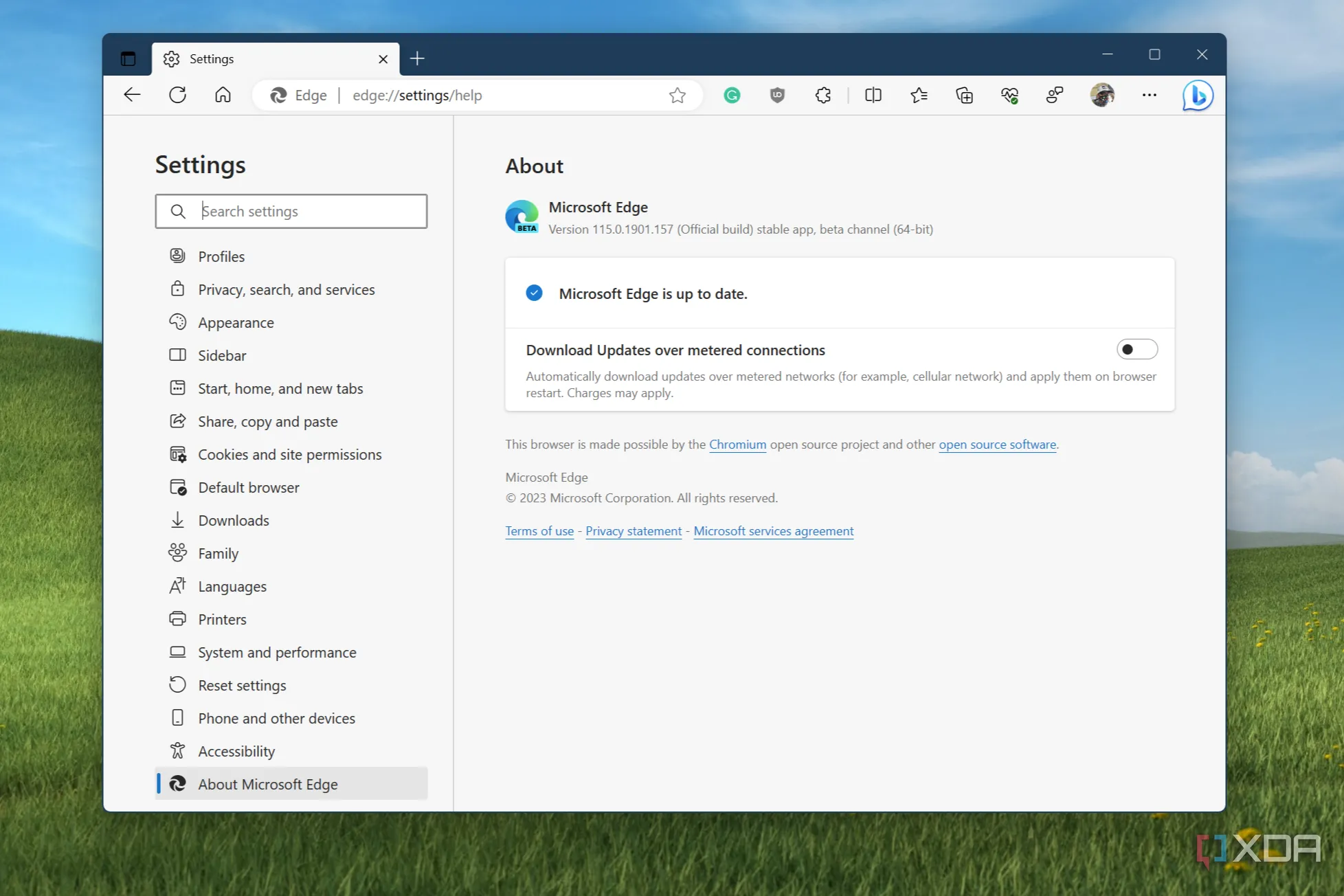The width and height of the screenshot is (1344, 896).
Task: Open the people sharing icon in toolbar
Action: point(1055,96)
